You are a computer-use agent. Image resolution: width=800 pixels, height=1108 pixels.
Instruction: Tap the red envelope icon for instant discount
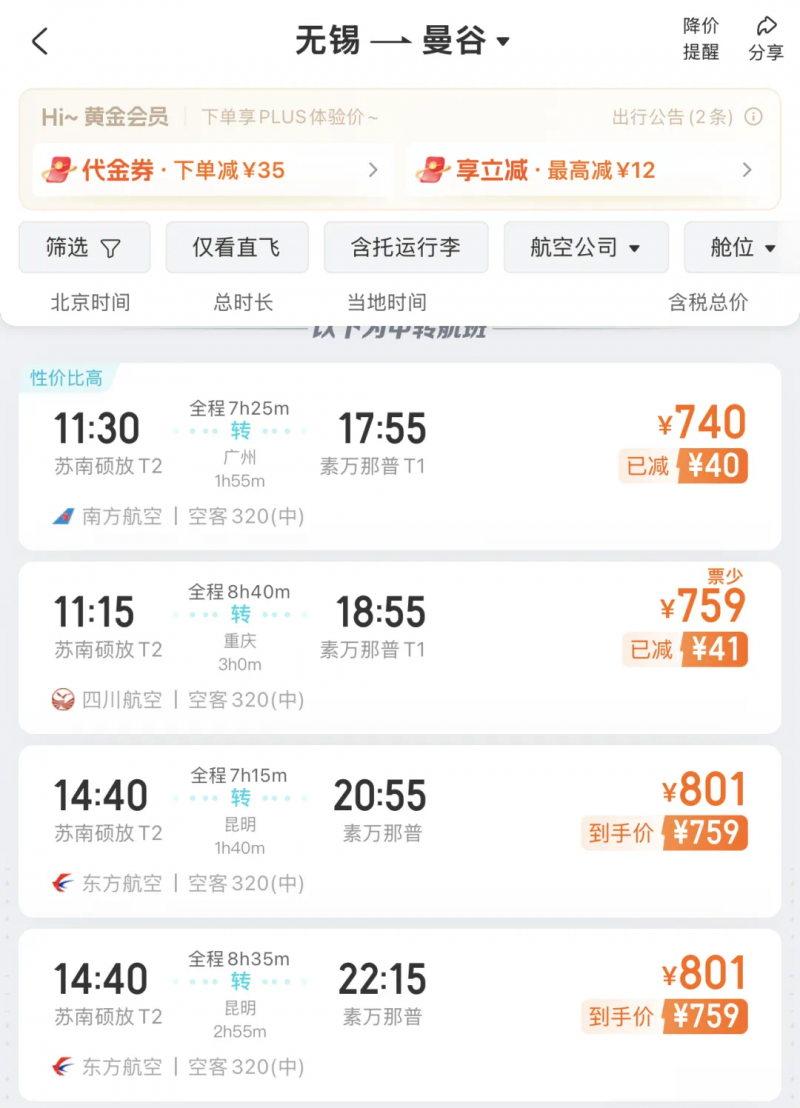(x=433, y=170)
